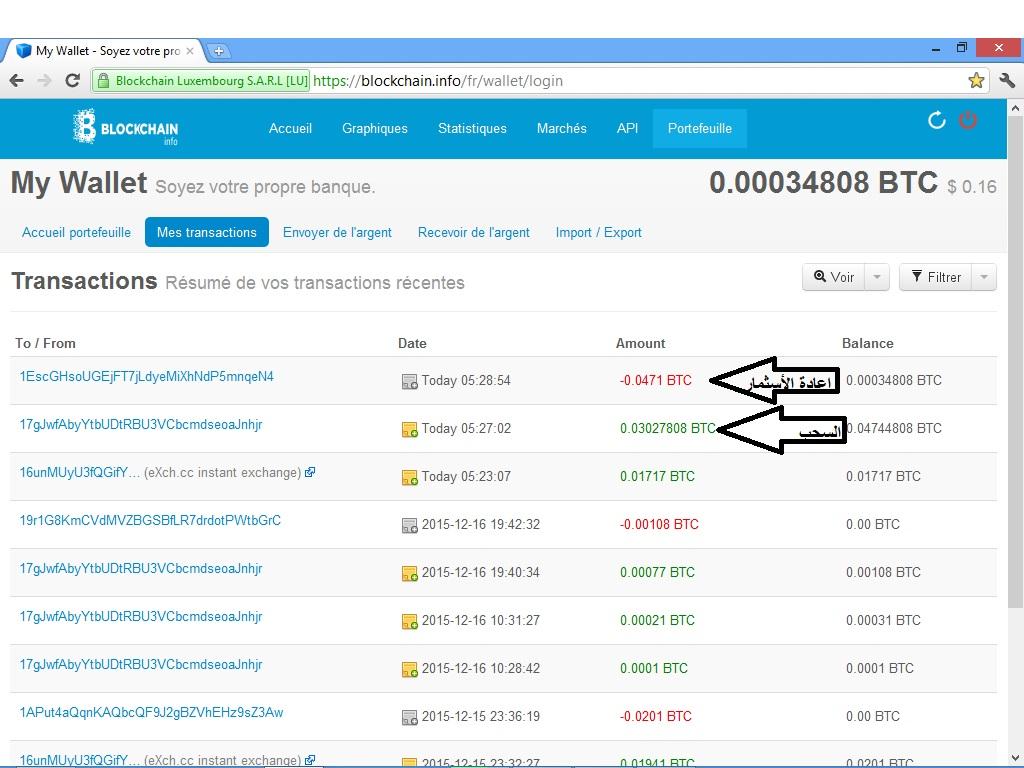Expand the Voir dropdown arrow

[x=876, y=277]
